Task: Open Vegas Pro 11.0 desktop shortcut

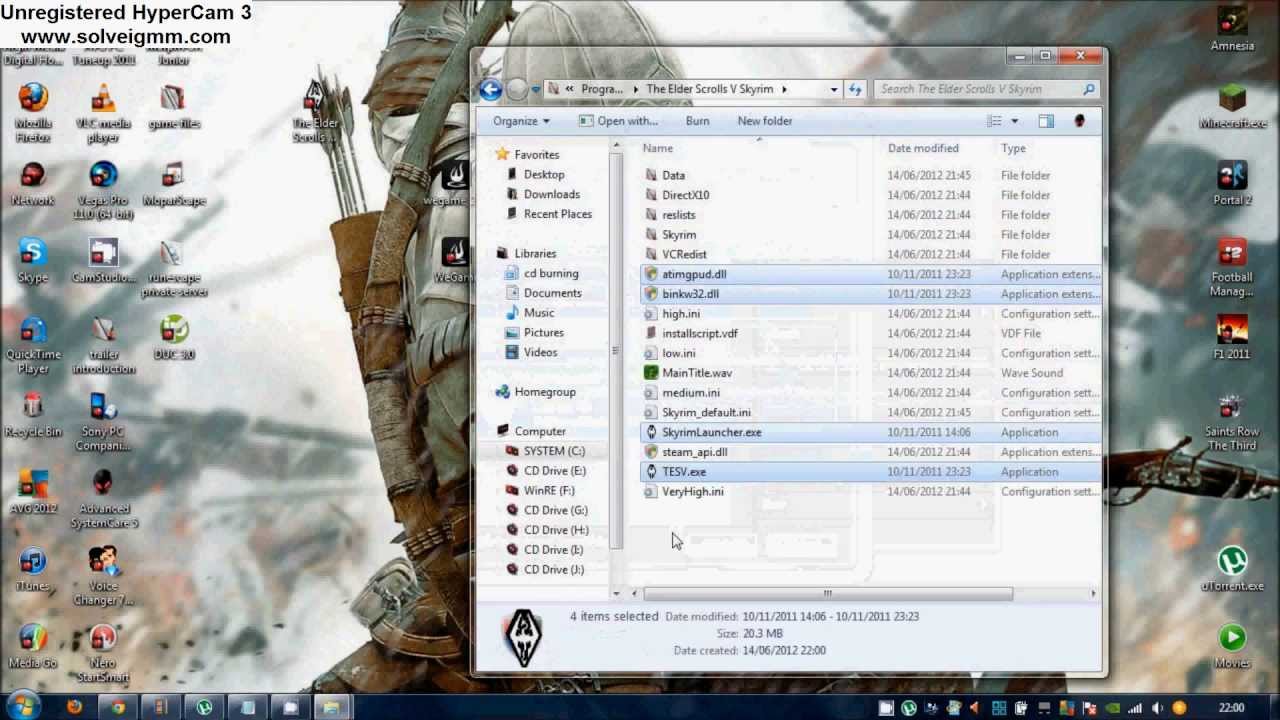Action: click(x=104, y=190)
